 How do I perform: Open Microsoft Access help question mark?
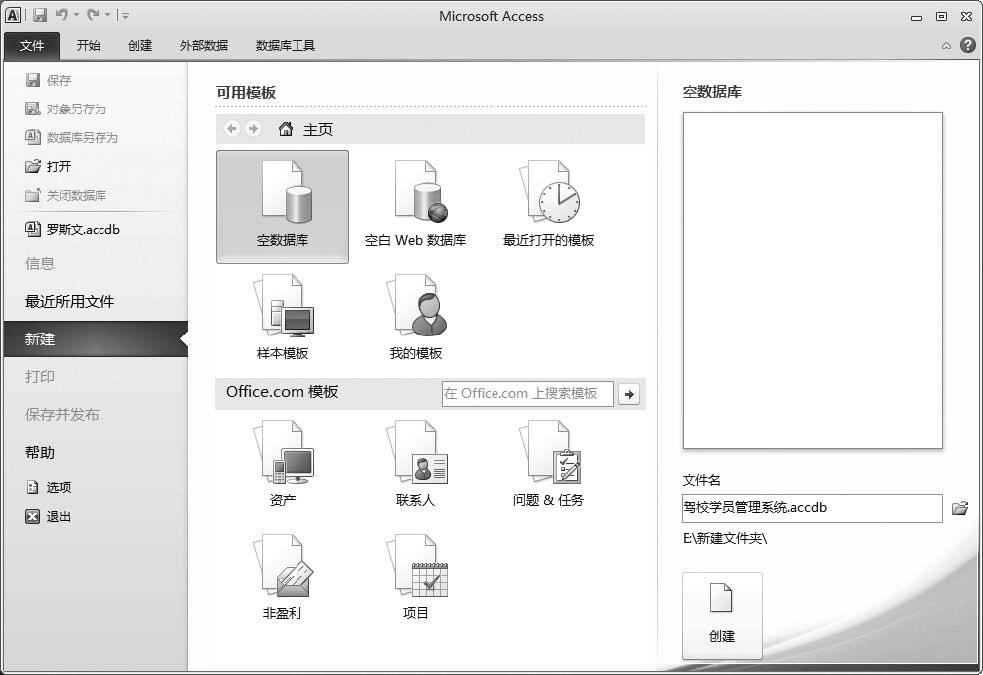[x=967, y=45]
